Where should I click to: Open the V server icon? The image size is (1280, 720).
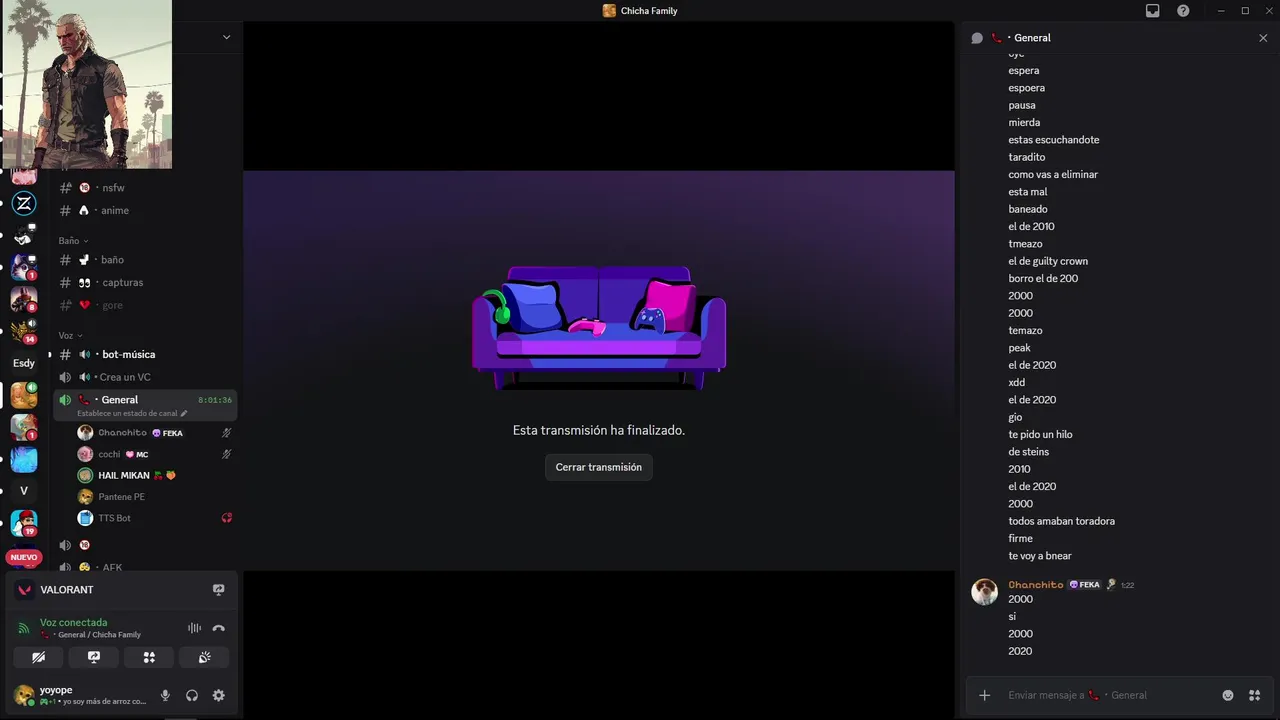tap(24, 491)
